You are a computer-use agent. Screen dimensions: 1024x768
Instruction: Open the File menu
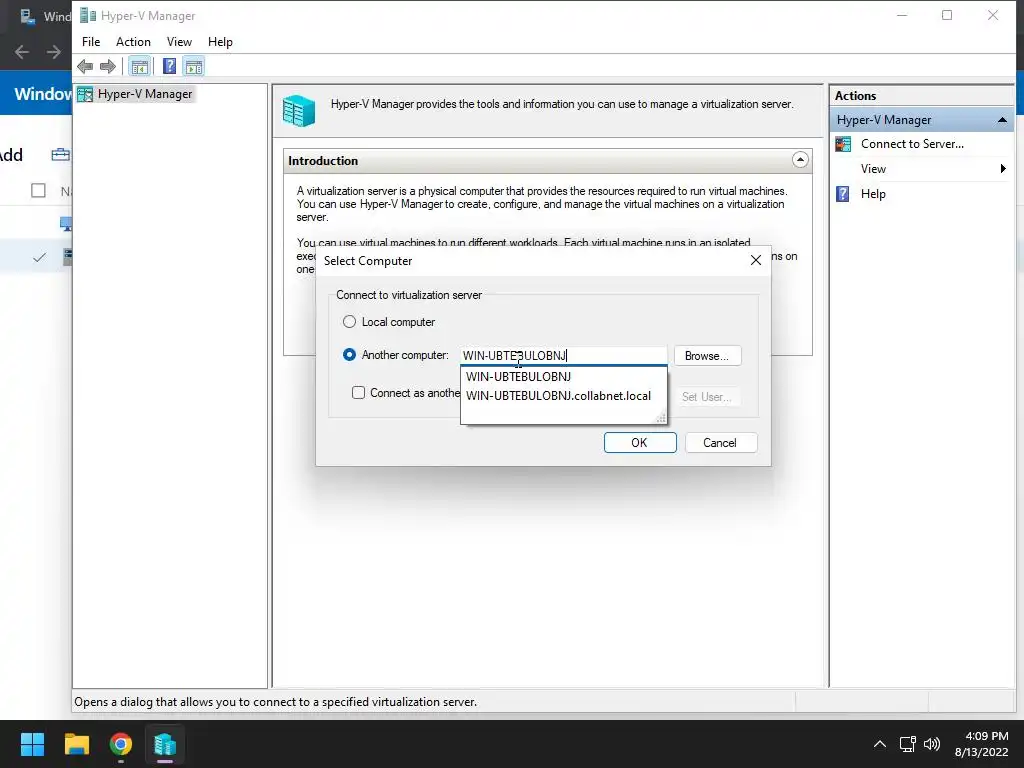click(91, 42)
